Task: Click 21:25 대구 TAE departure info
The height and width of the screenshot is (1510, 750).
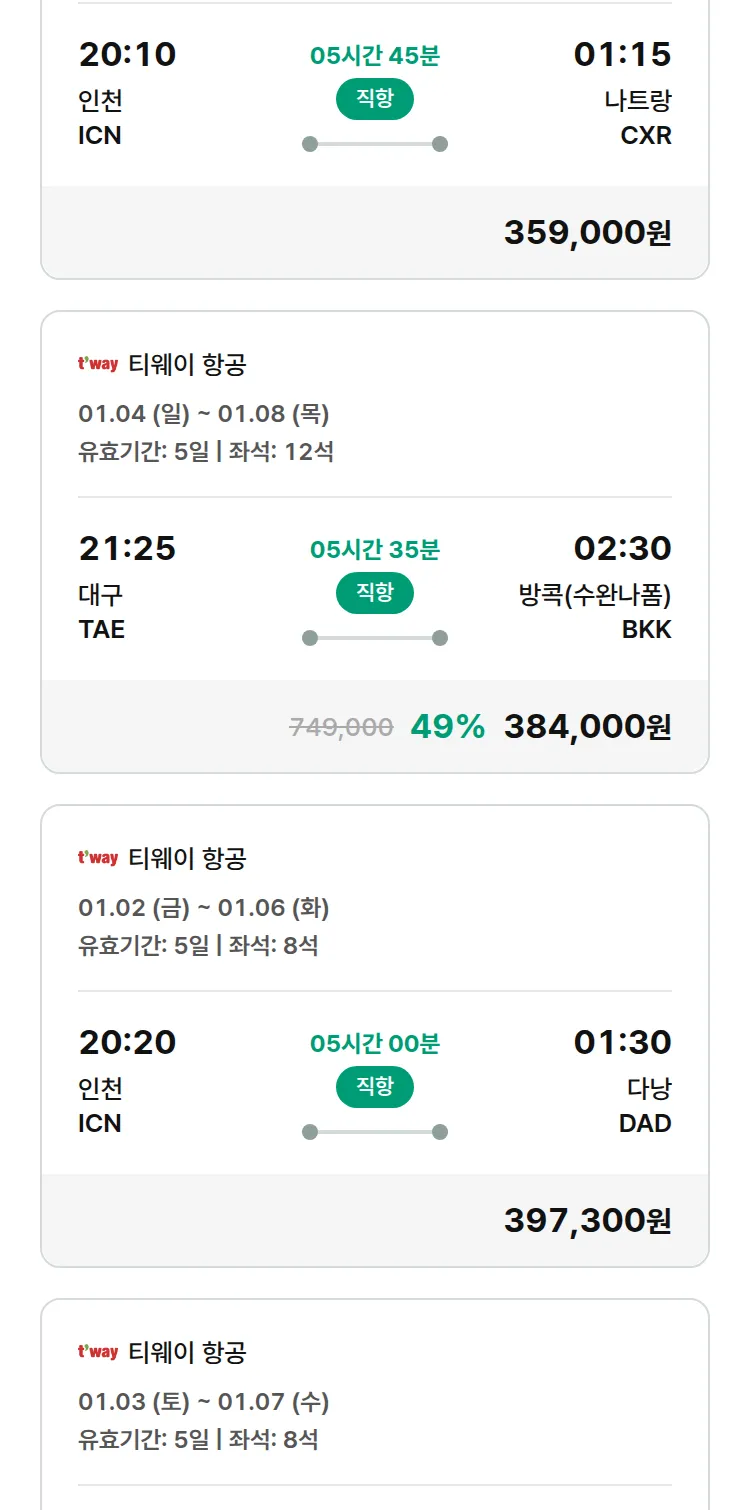Action: pos(127,589)
